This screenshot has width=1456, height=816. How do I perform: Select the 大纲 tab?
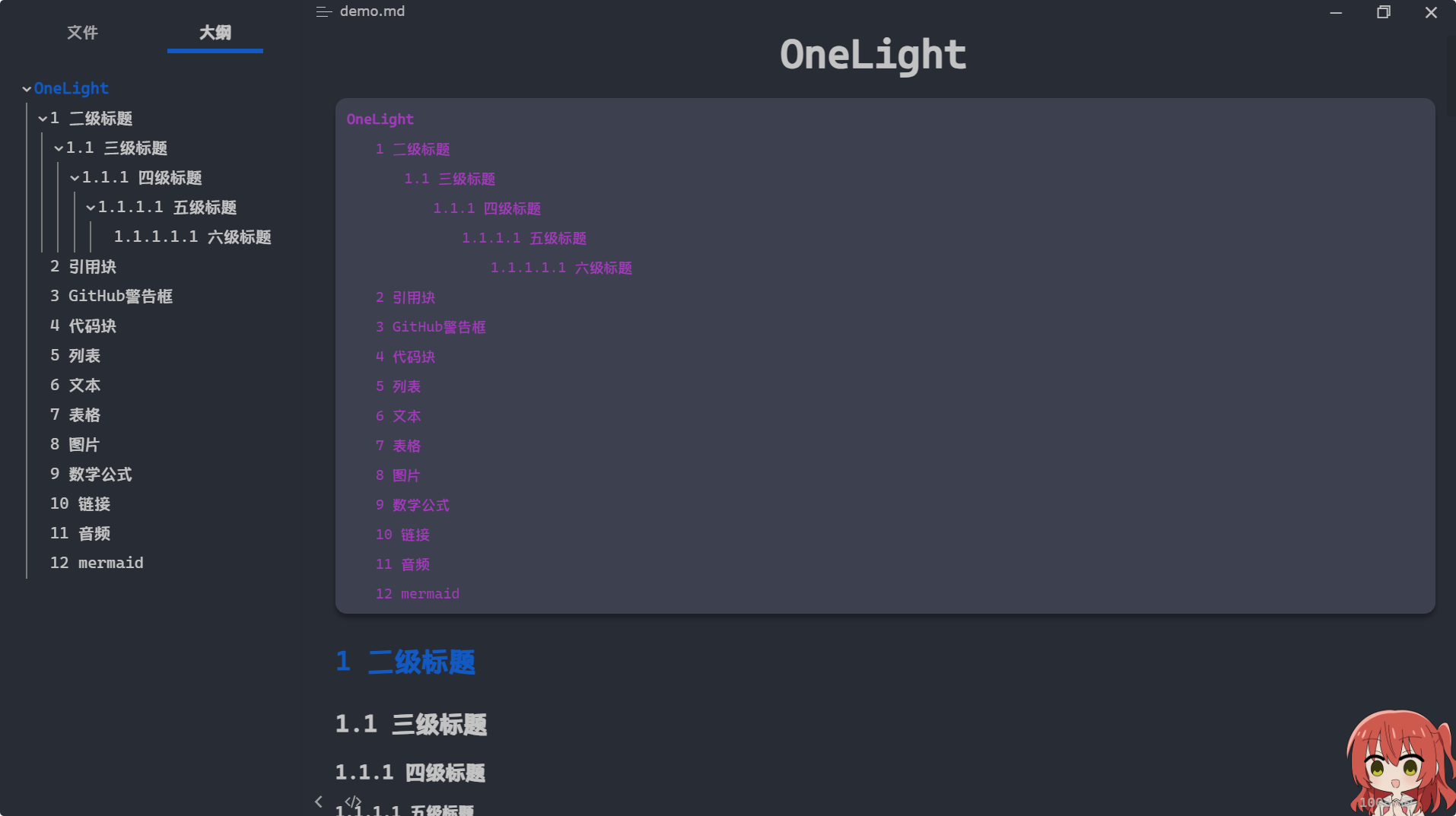[215, 33]
